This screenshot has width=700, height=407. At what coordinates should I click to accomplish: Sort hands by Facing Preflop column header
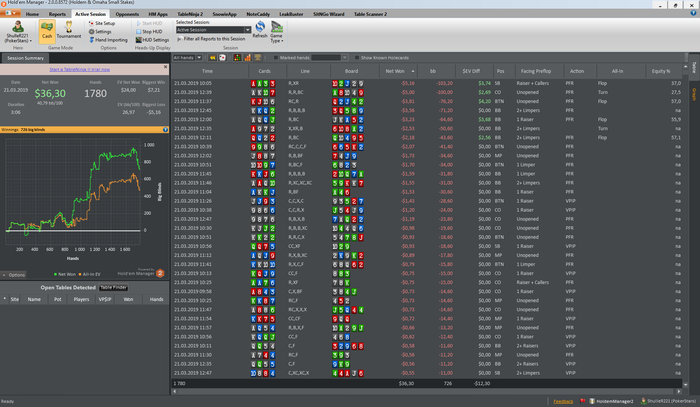tap(536, 71)
